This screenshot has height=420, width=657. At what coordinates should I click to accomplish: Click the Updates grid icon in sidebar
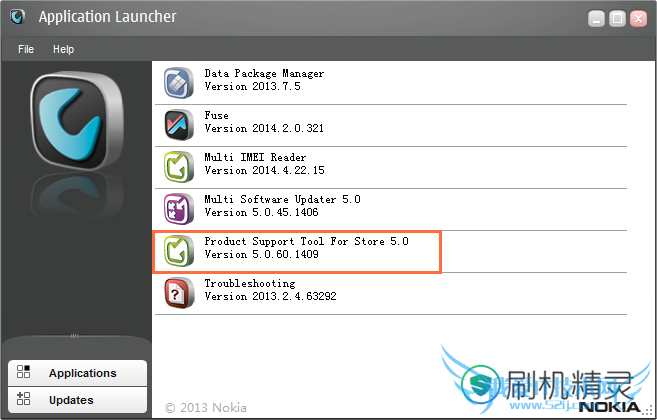23,399
